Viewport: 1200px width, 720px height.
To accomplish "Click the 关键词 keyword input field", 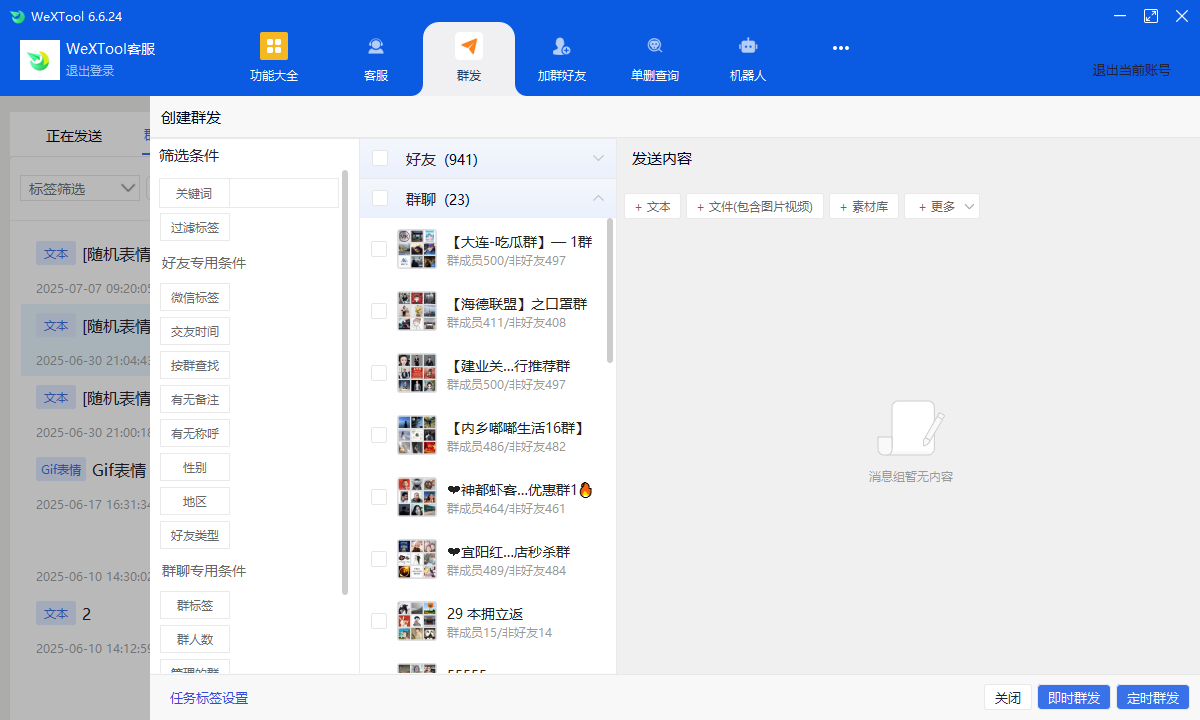I will pos(284,193).
